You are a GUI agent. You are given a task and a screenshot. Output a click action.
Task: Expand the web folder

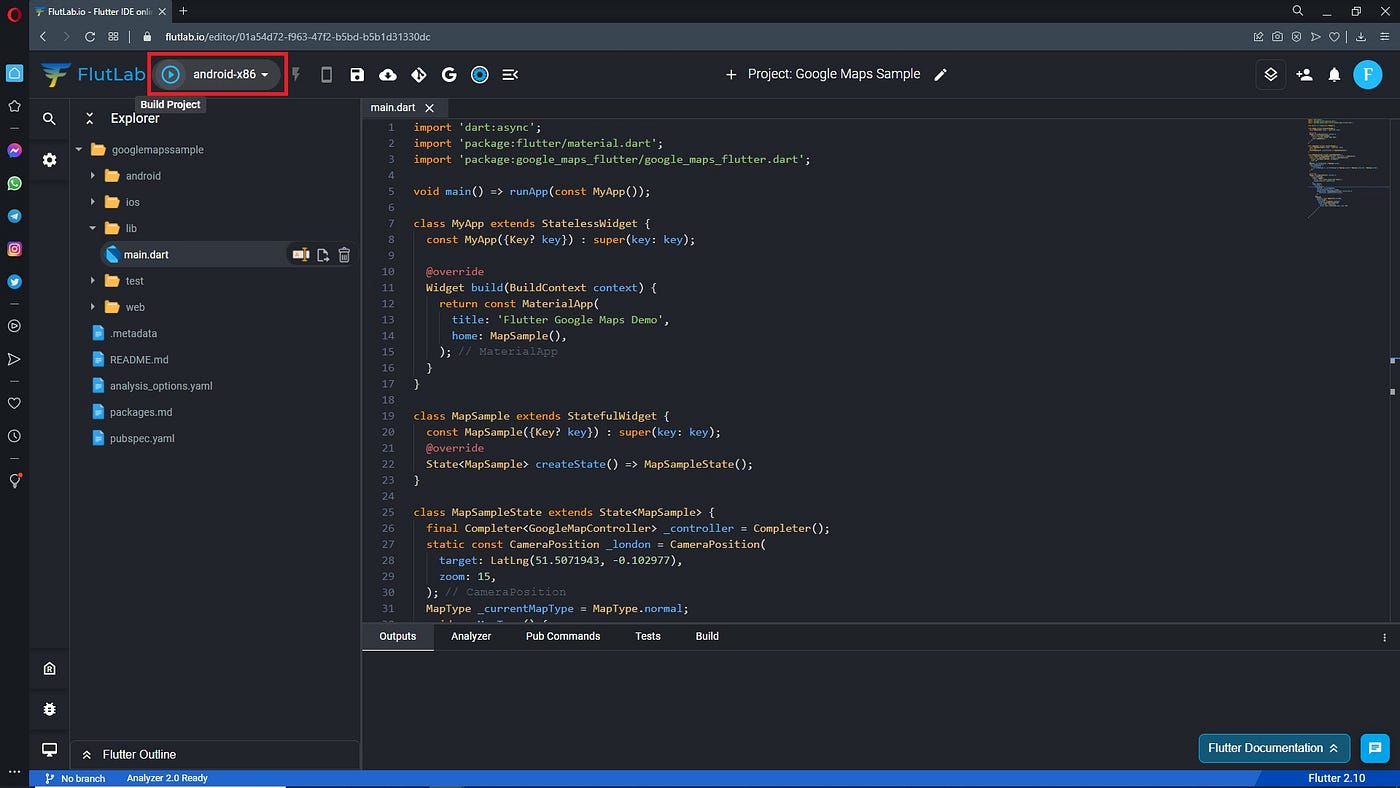(x=93, y=307)
